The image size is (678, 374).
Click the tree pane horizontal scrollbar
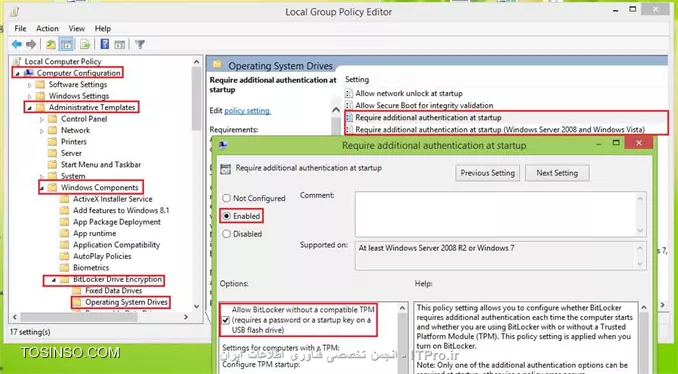[x=79, y=317]
